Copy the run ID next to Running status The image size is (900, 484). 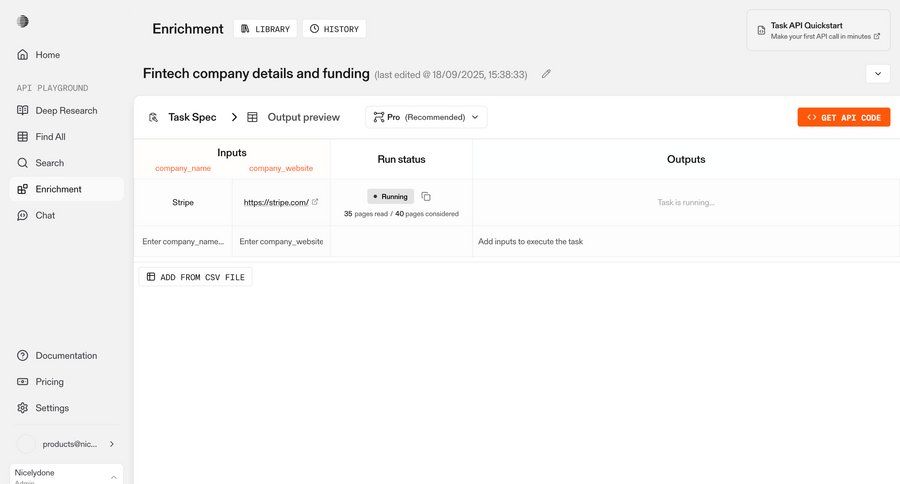pyautogui.click(x=426, y=197)
